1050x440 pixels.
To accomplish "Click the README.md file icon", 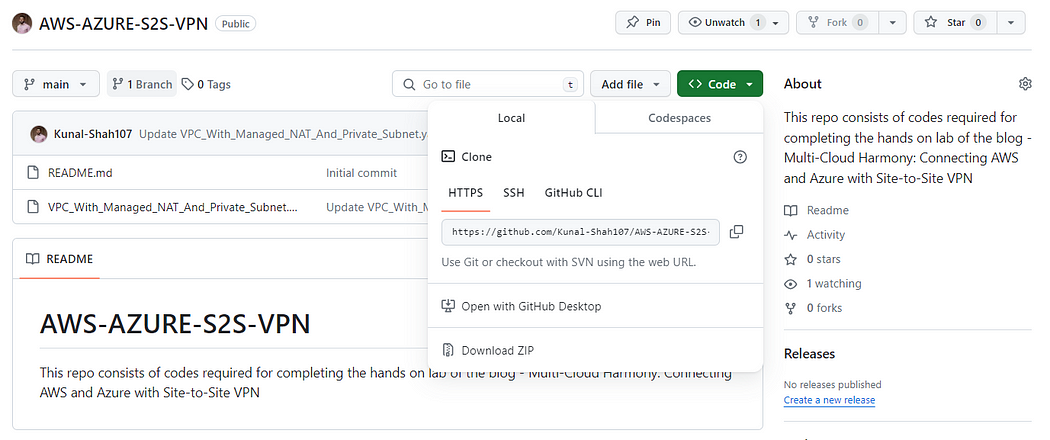I will pyautogui.click(x=32, y=173).
